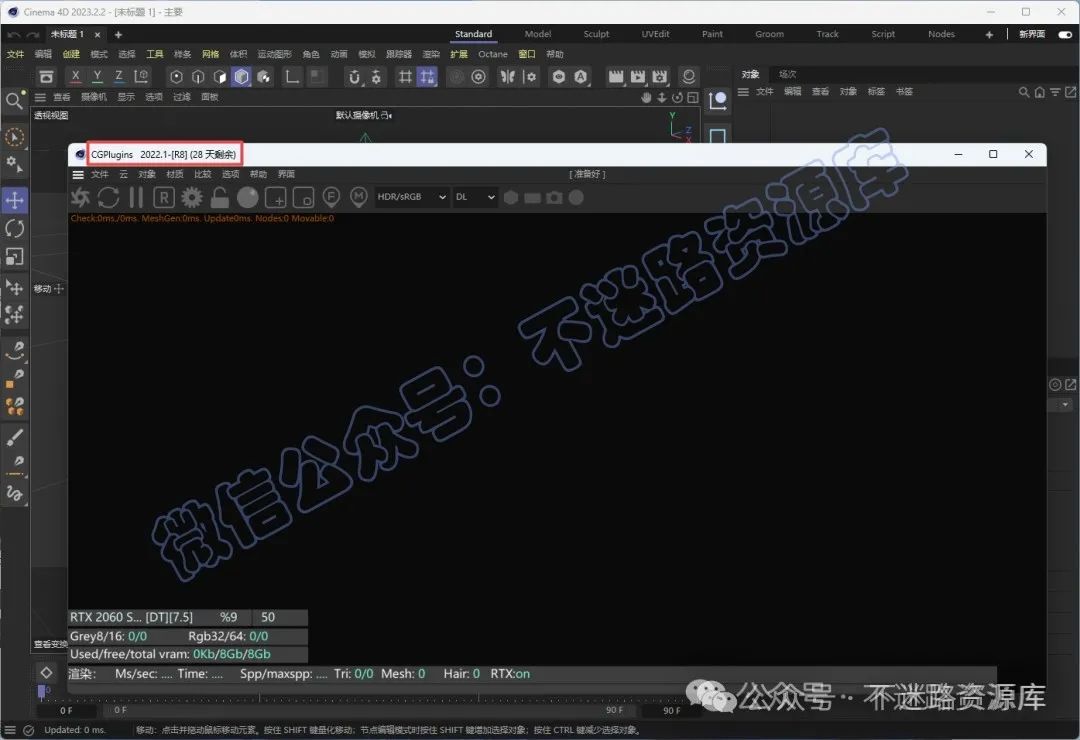Select Texture mode checkered cube icon
1080x740 pixels.
pos(264,77)
